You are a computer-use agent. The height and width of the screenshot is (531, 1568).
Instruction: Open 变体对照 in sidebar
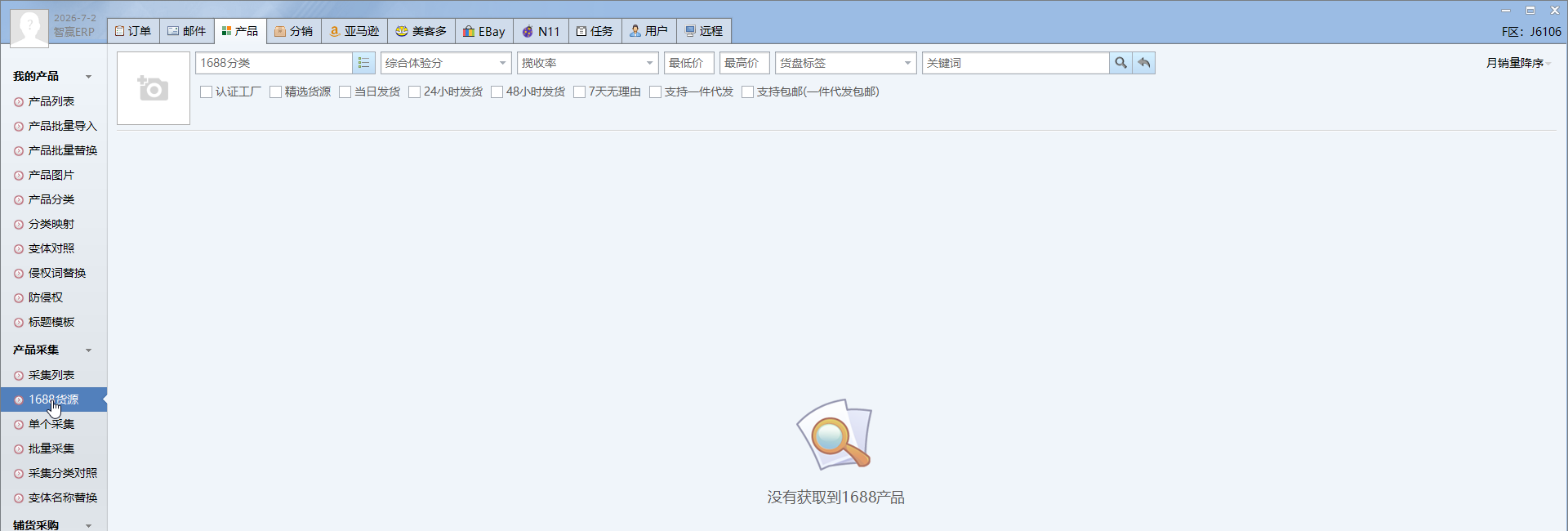tap(53, 248)
